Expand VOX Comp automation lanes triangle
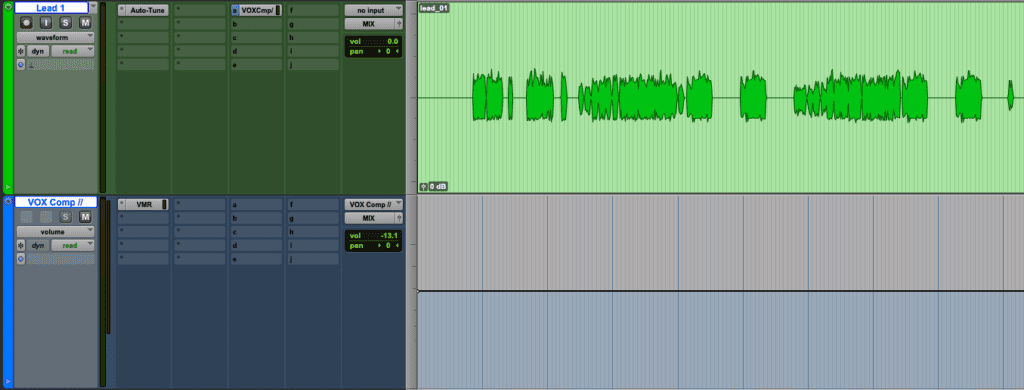Image resolution: width=1024 pixels, height=390 pixels. coord(8,382)
